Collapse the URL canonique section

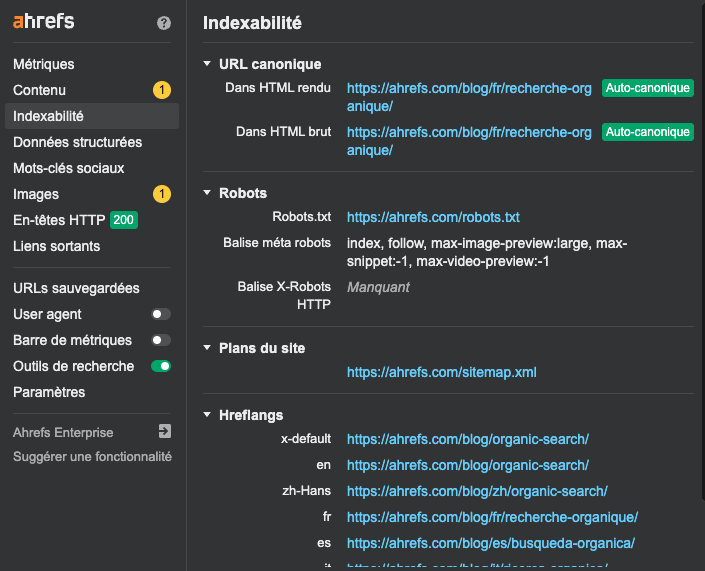207,64
